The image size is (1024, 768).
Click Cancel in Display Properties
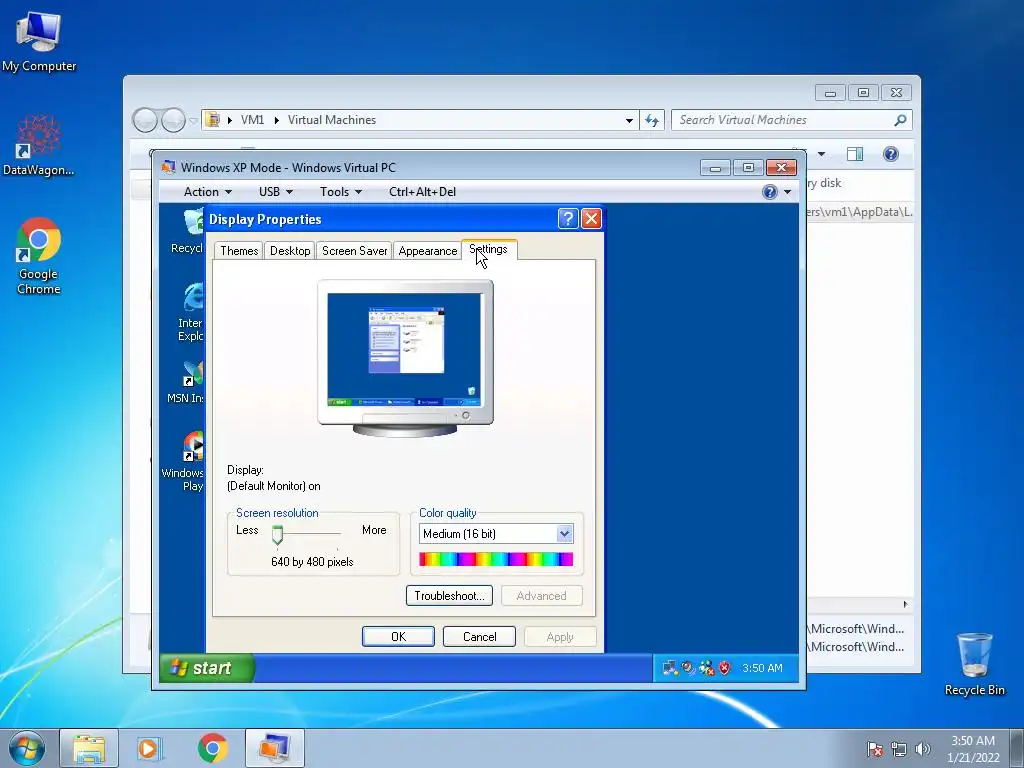479,637
